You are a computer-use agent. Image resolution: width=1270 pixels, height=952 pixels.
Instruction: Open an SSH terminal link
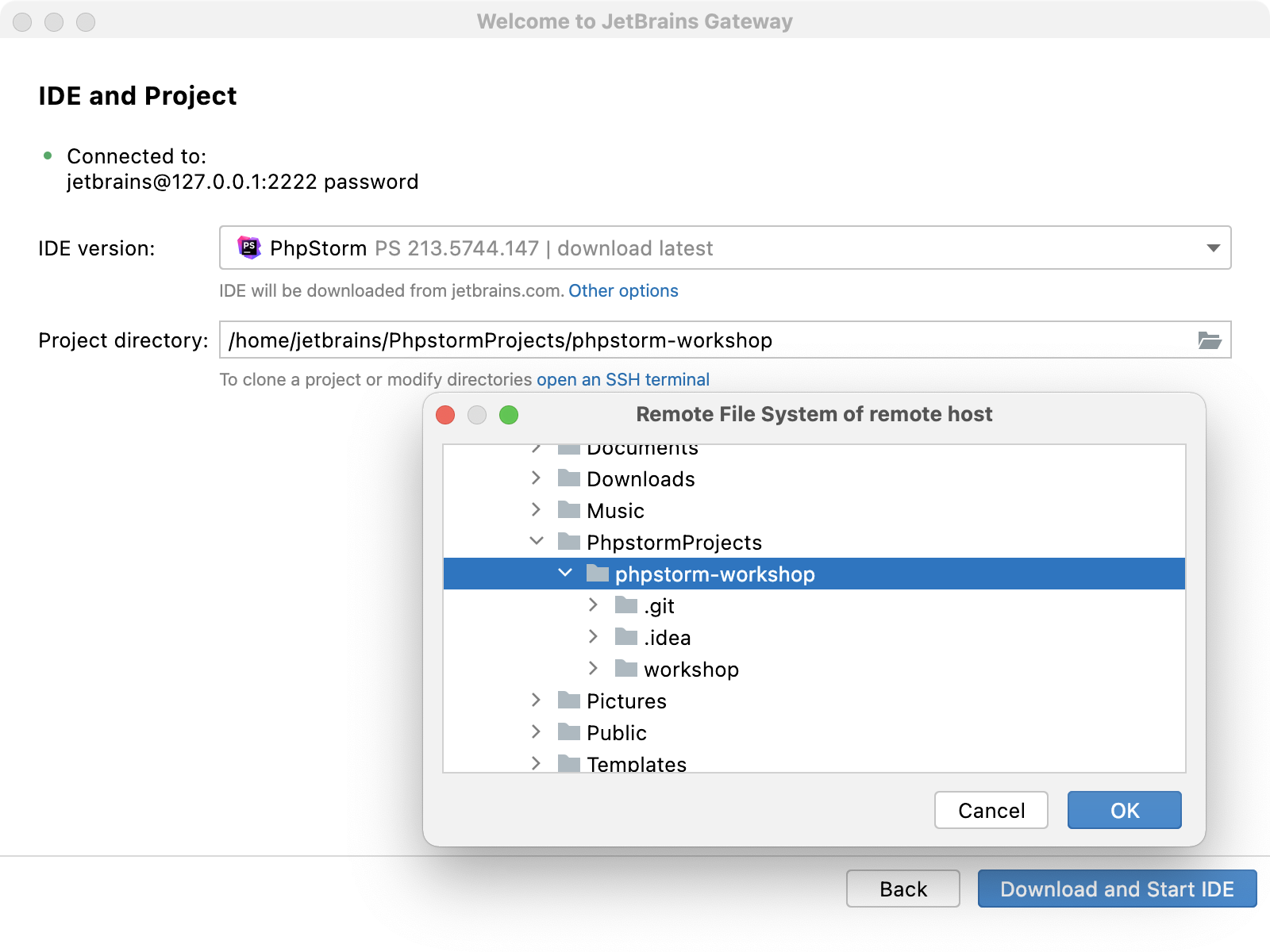[x=623, y=379]
